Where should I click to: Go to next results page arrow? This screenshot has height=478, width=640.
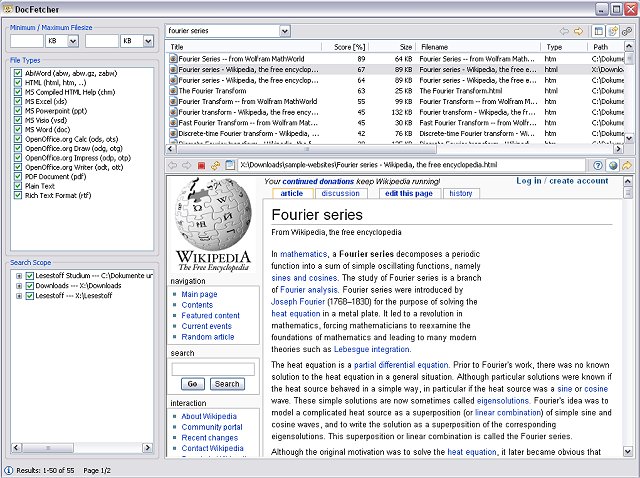pyautogui.click(x=578, y=32)
